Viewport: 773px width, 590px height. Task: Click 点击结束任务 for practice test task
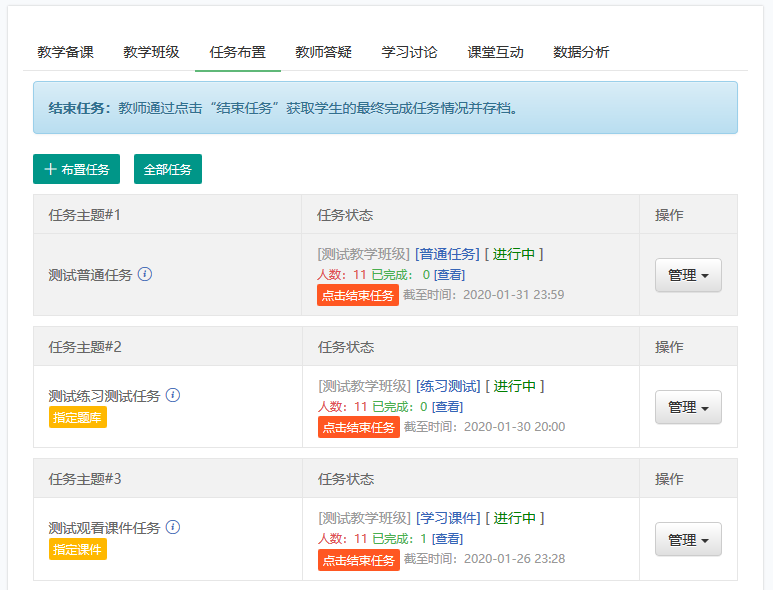pyautogui.click(x=358, y=427)
